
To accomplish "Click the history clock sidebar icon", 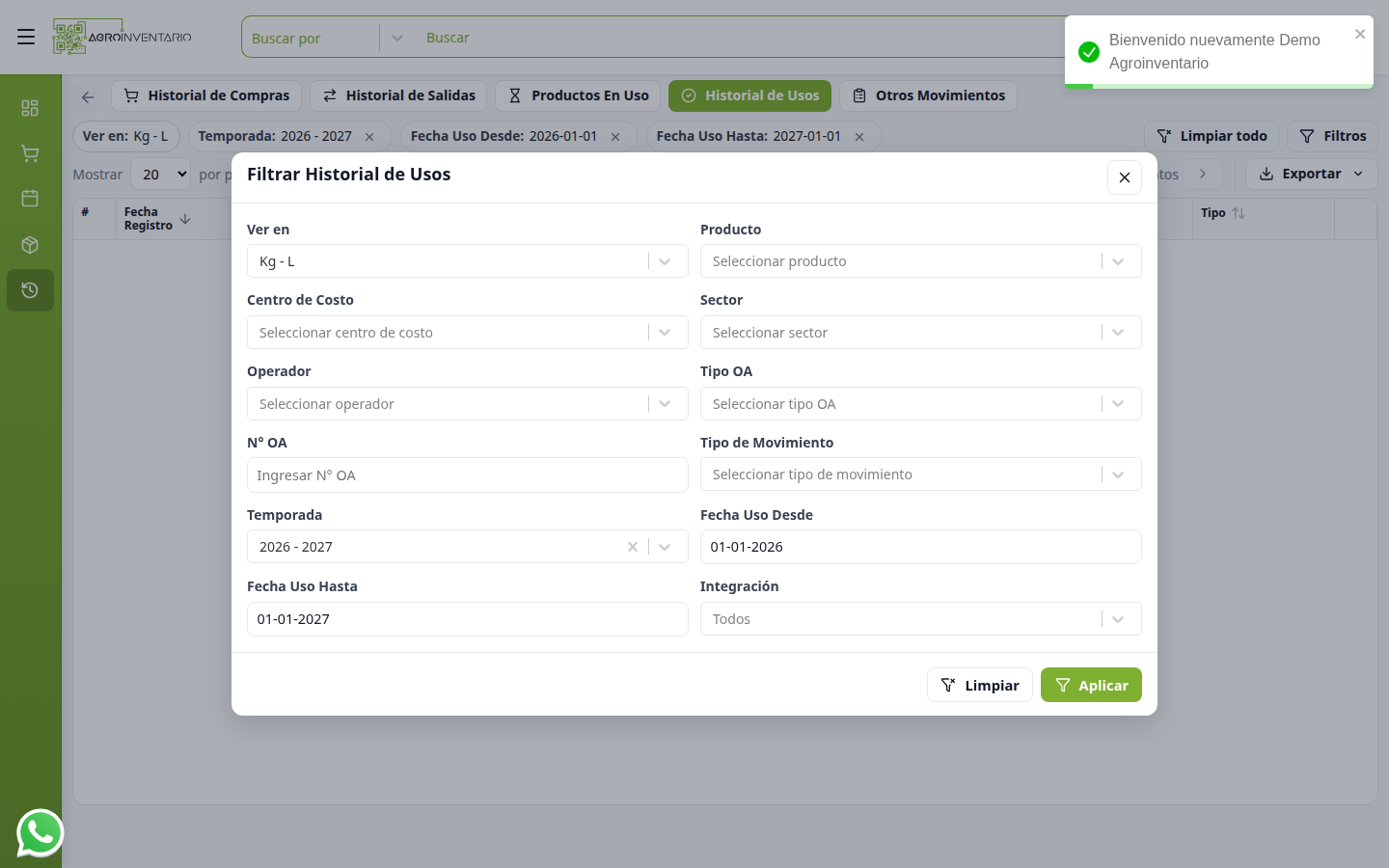I will (30, 290).
